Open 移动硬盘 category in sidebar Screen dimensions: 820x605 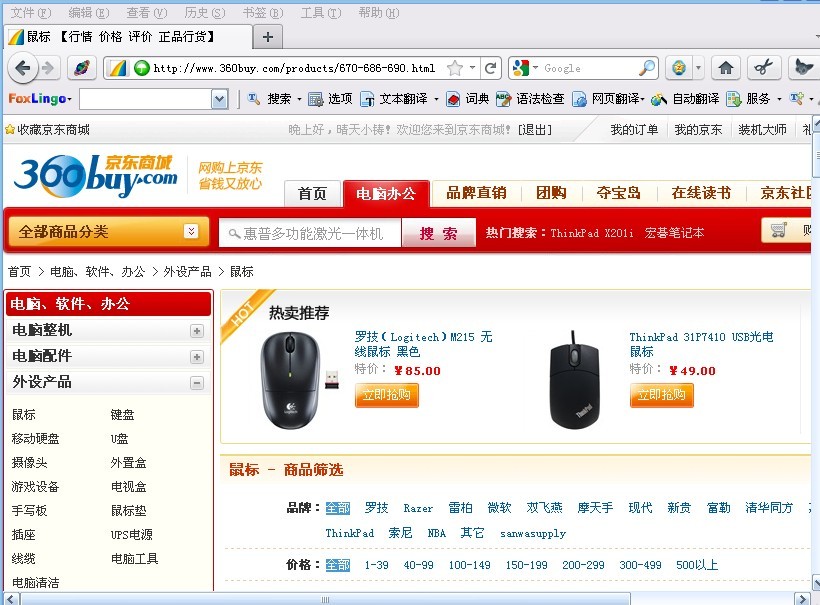[x=35, y=438]
